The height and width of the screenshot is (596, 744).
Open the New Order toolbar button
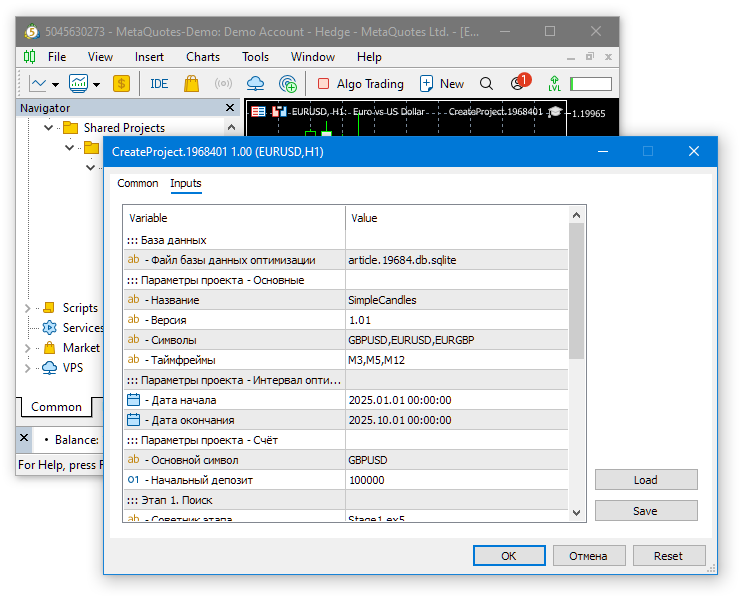(x=442, y=84)
